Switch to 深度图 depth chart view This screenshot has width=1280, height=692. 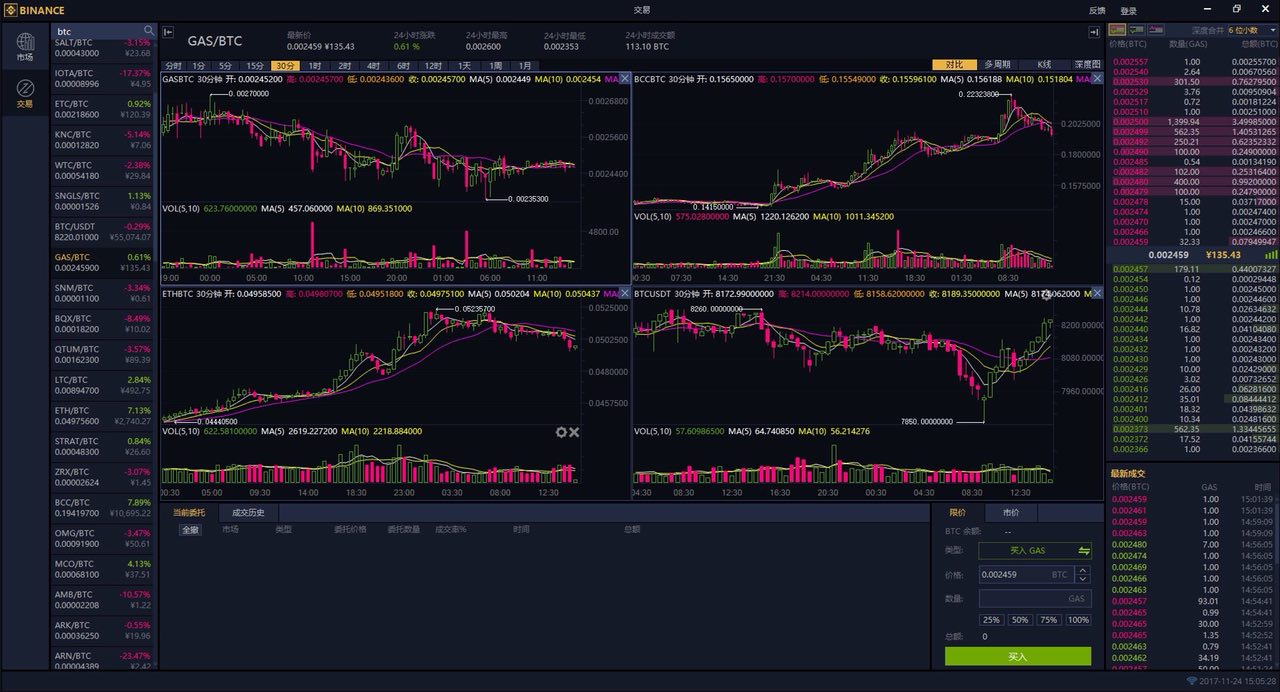pos(1087,64)
